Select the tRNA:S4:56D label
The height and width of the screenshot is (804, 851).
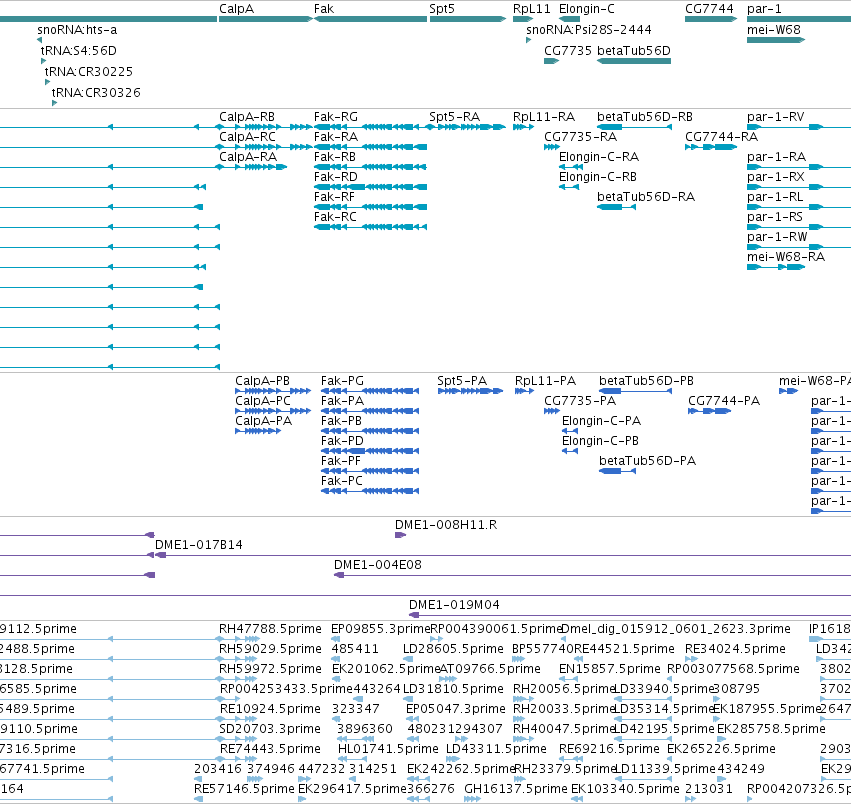[x=79, y=51]
